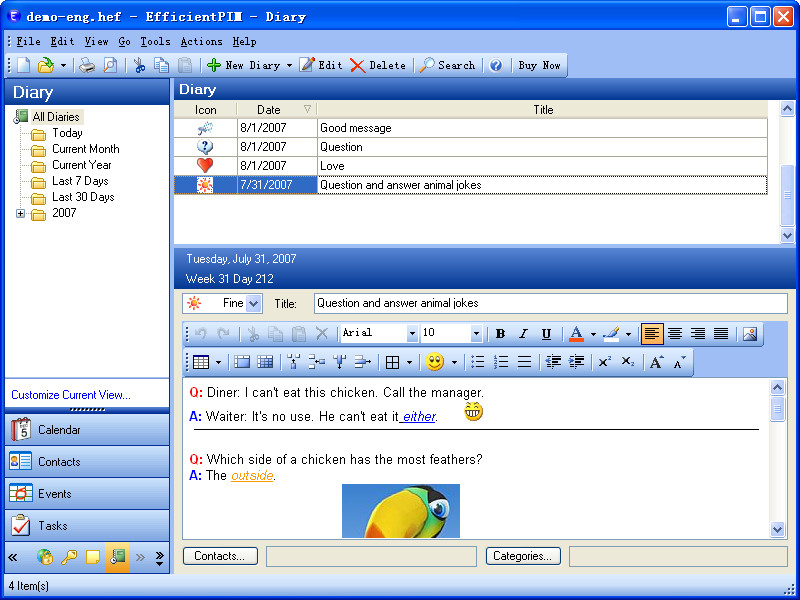Insert a horizontal line with the toolbar icon

524,362
